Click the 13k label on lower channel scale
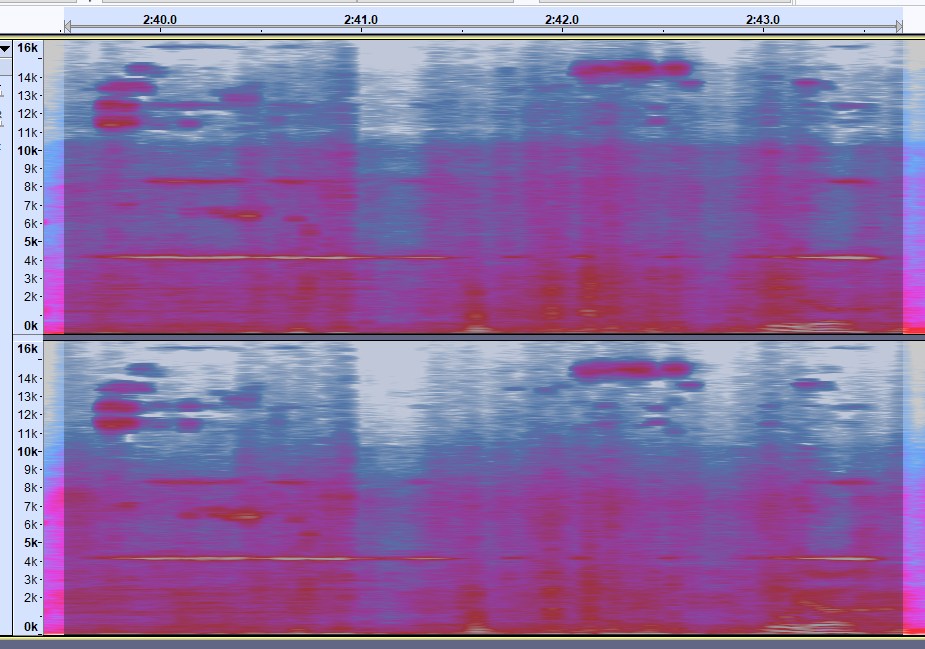925x649 pixels. point(27,396)
